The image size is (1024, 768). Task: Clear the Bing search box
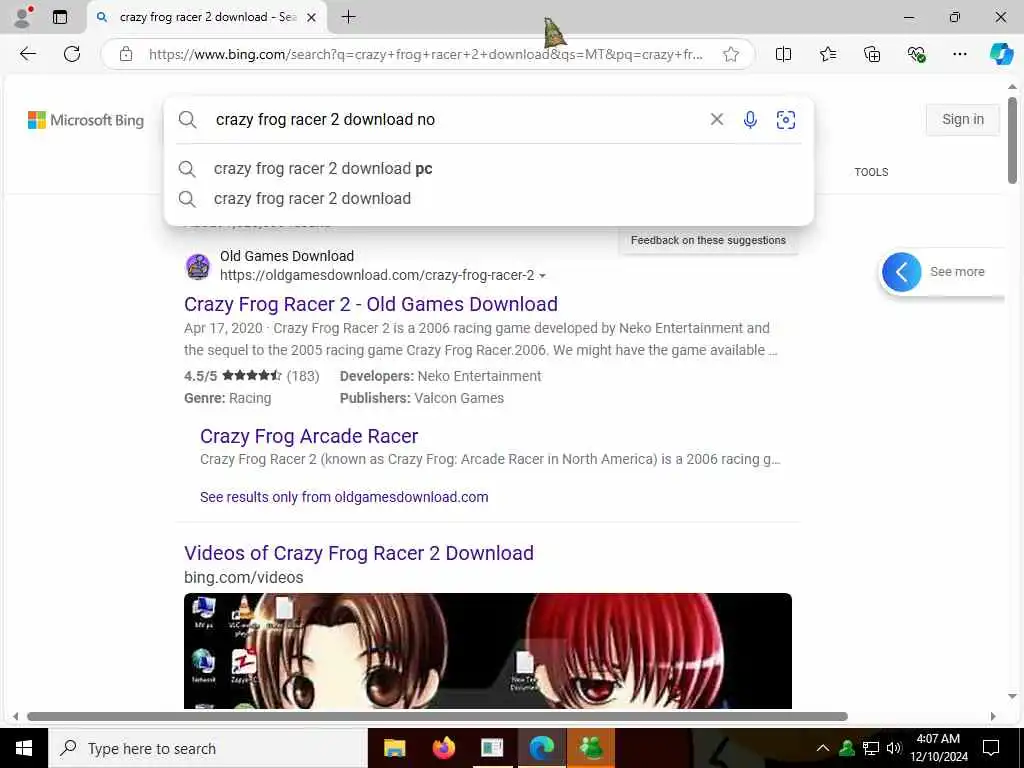pos(716,119)
